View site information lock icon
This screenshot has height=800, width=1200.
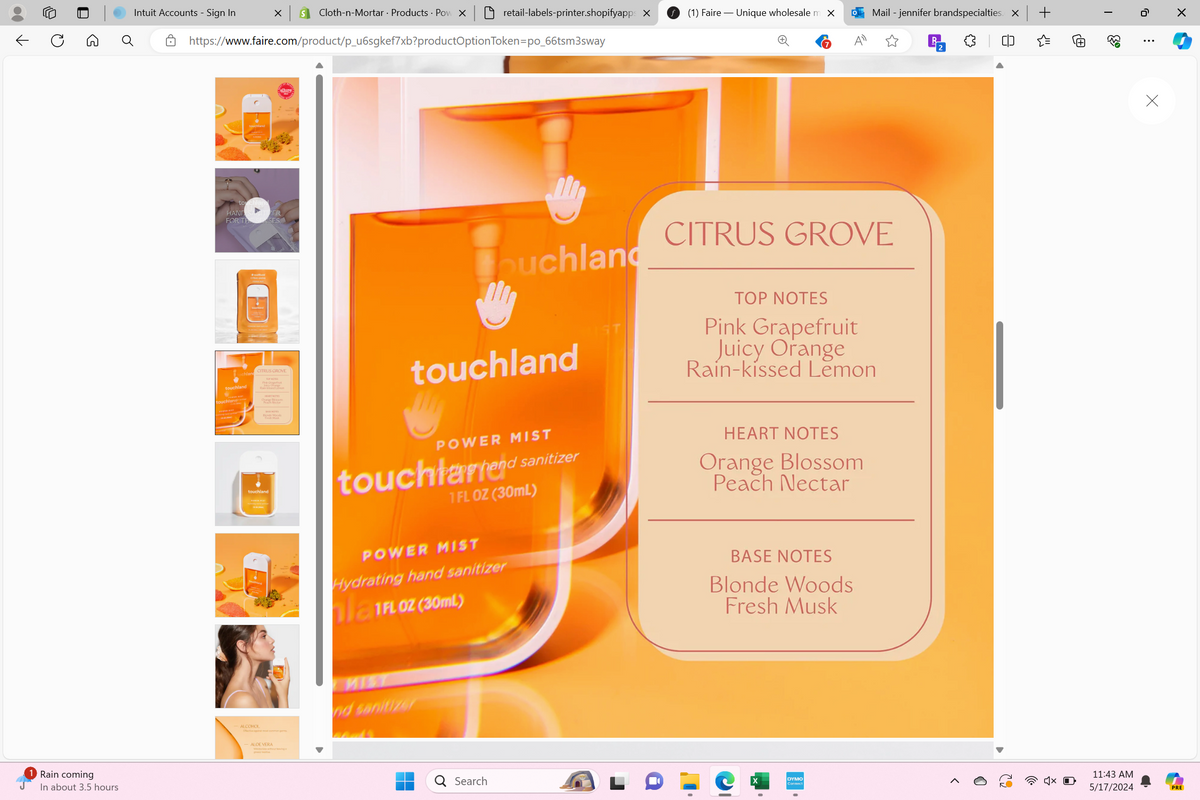pos(171,41)
